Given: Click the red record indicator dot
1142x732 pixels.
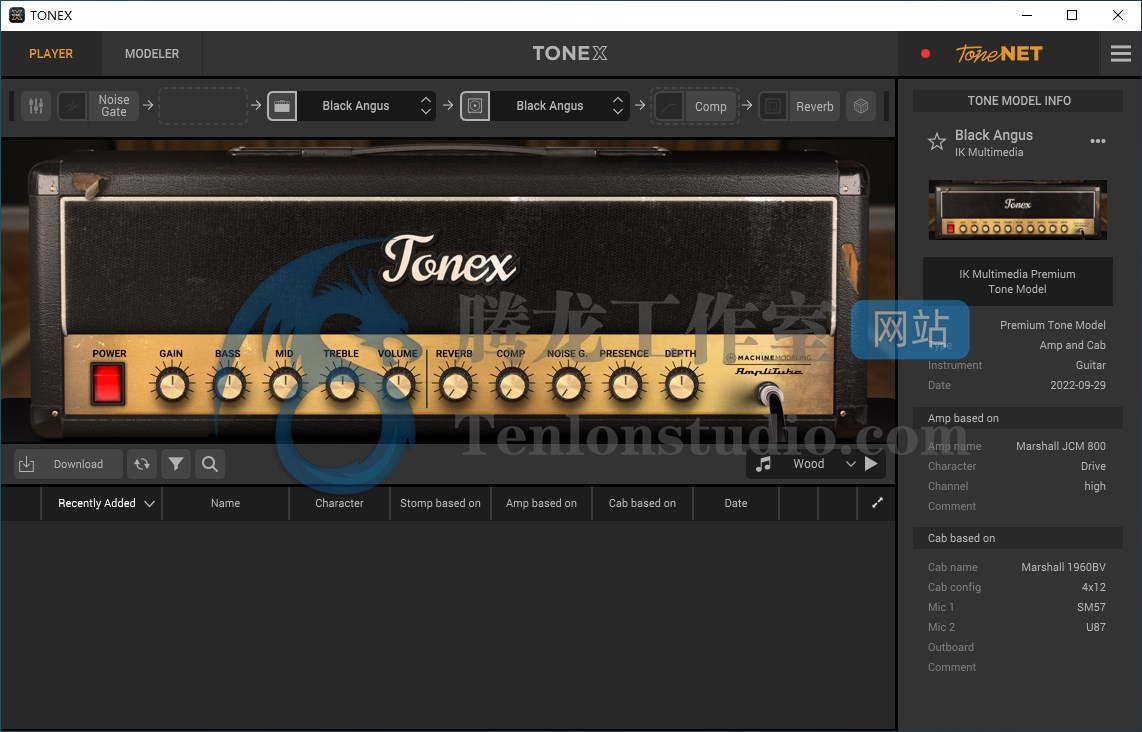Looking at the screenshot, I should coord(925,54).
